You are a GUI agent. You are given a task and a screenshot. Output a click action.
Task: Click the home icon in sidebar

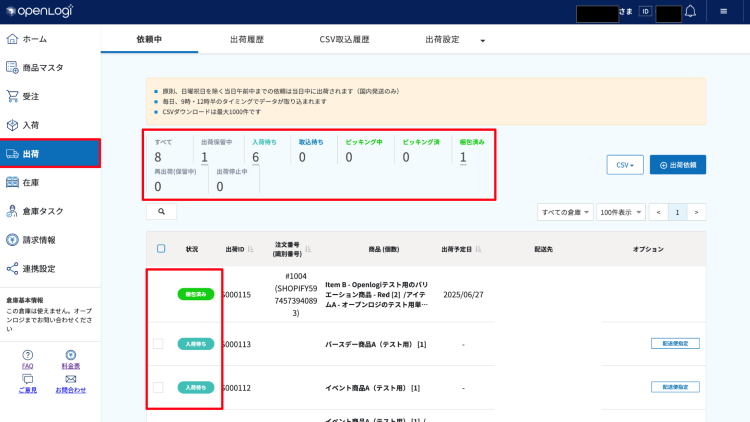pyautogui.click(x=12, y=39)
